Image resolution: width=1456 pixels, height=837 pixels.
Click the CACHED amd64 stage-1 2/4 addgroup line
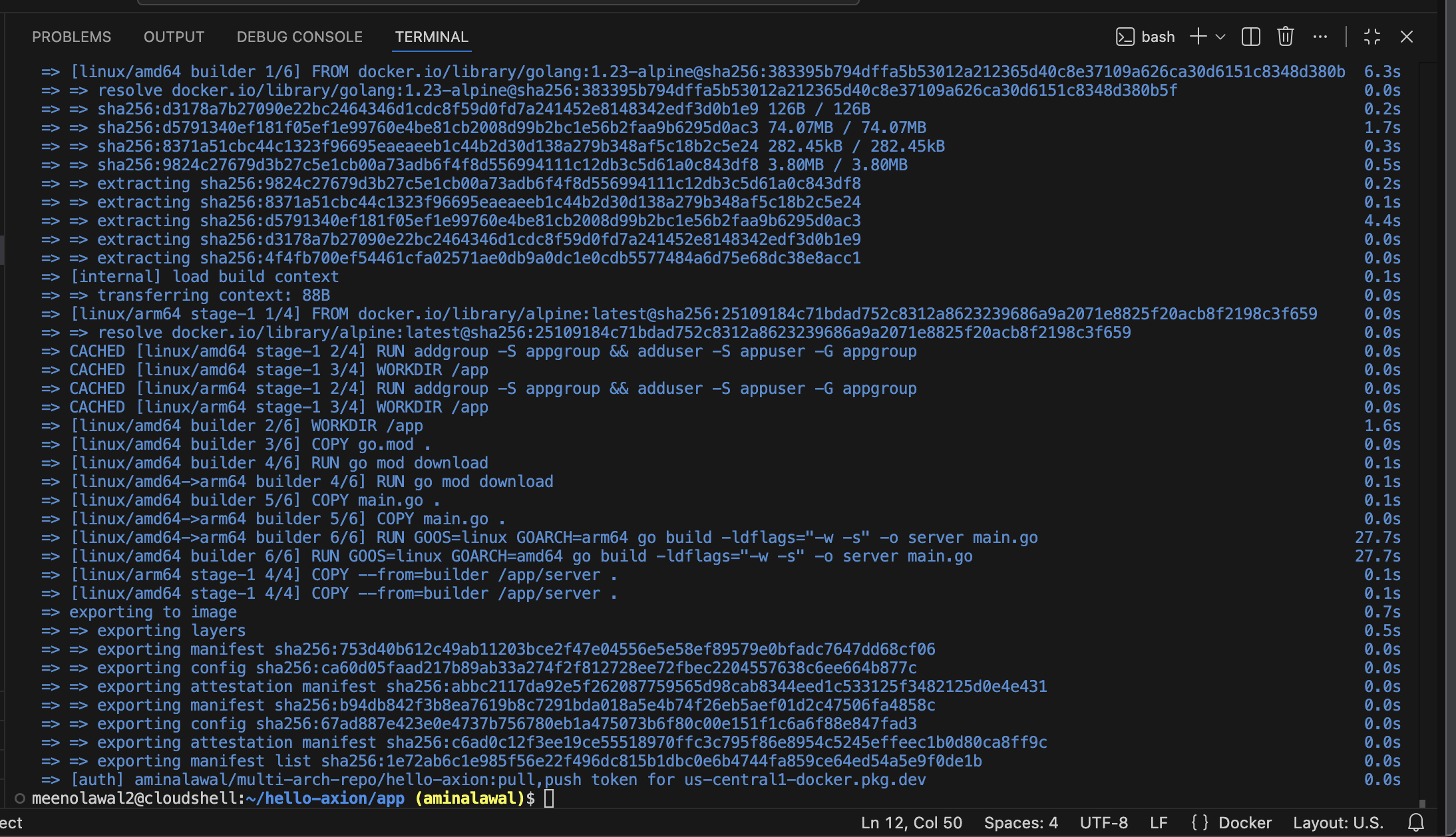tap(478, 351)
